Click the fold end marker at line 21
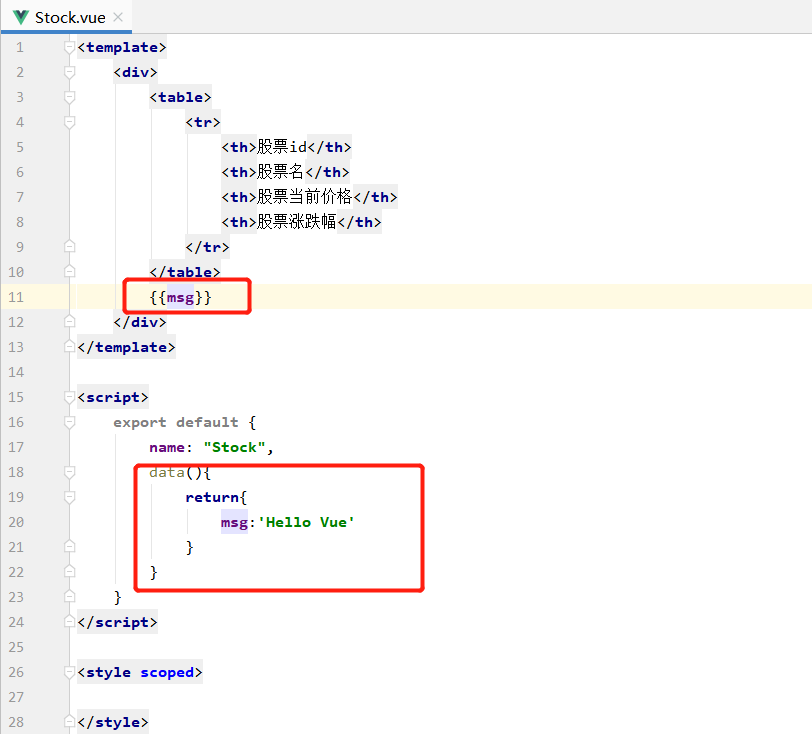This screenshot has width=812, height=734. click(69, 546)
